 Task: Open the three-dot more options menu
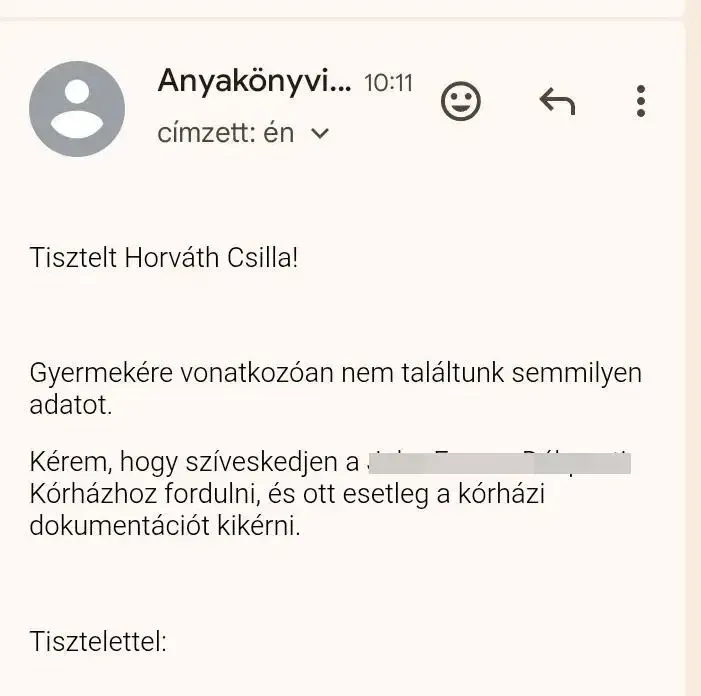click(x=641, y=101)
